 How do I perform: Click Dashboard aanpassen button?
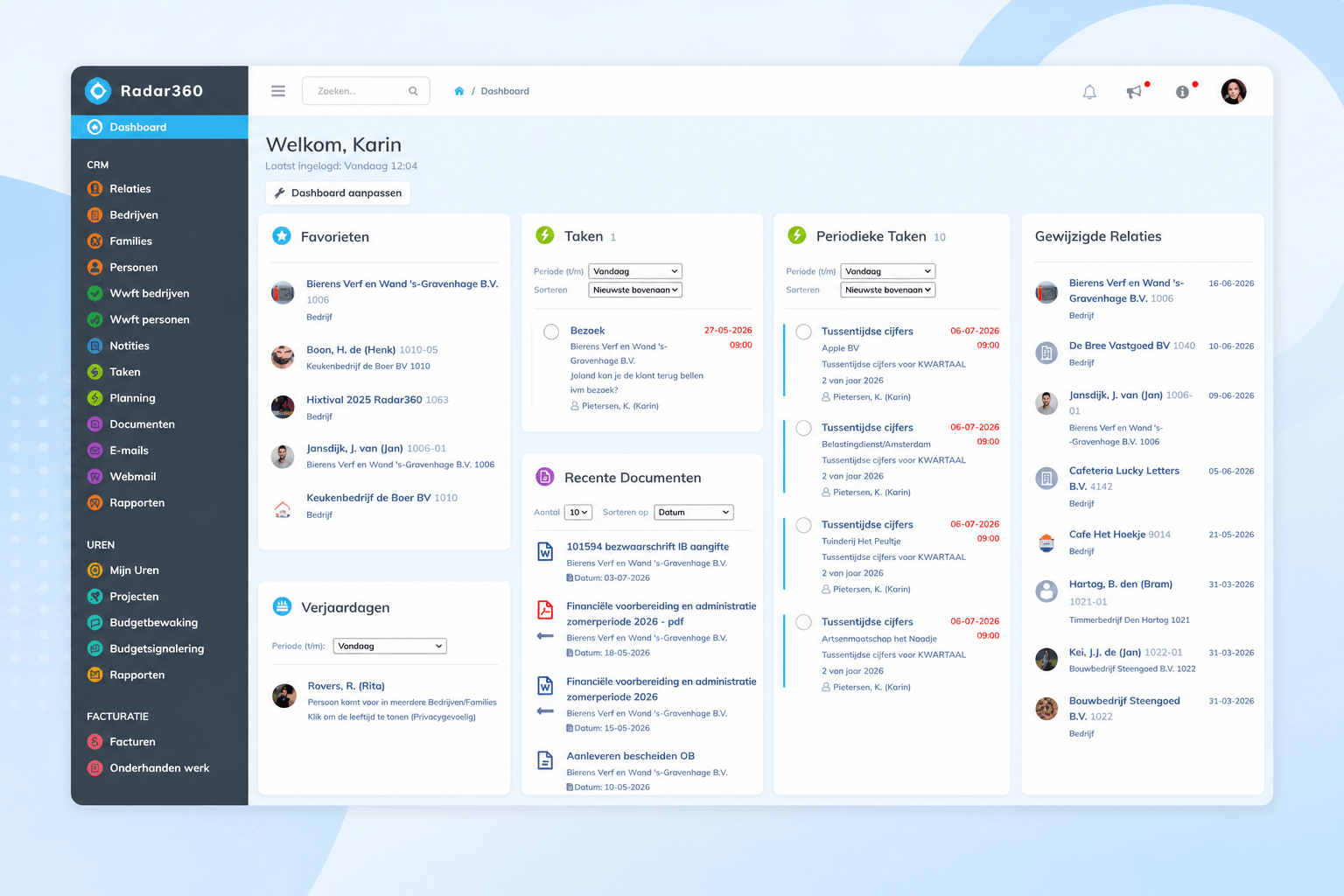coord(338,192)
